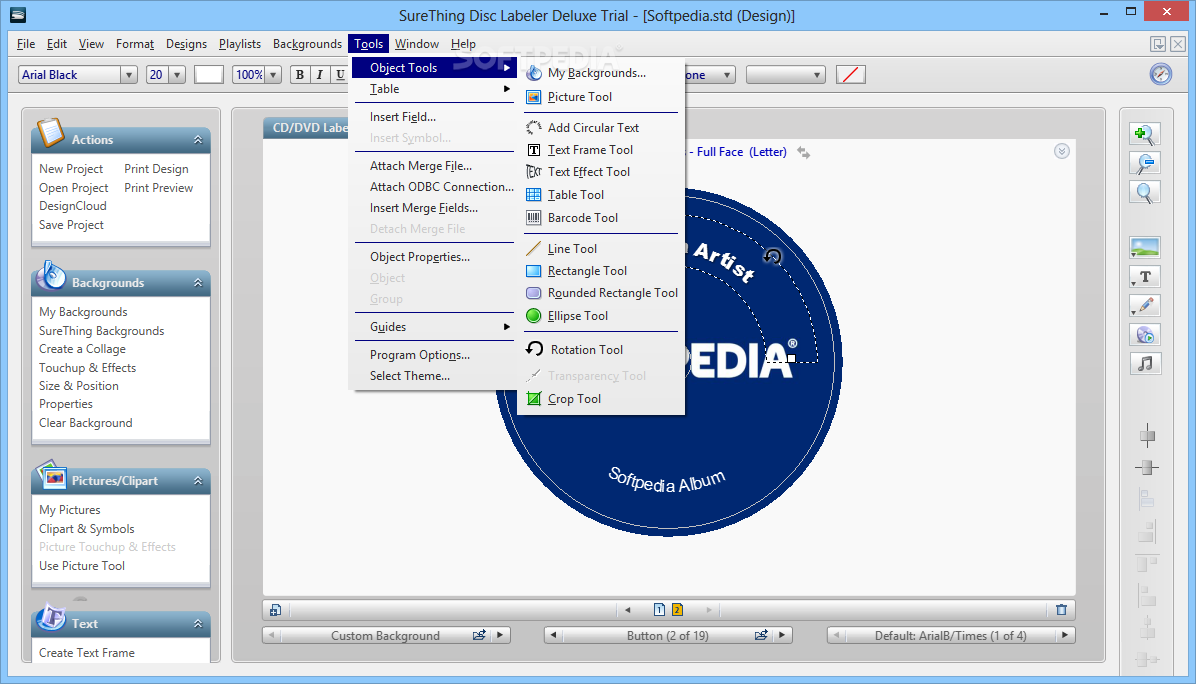The height and width of the screenshot is (684, 1196).
Task: Click Create Text Frame link
Action: [87, 653]
